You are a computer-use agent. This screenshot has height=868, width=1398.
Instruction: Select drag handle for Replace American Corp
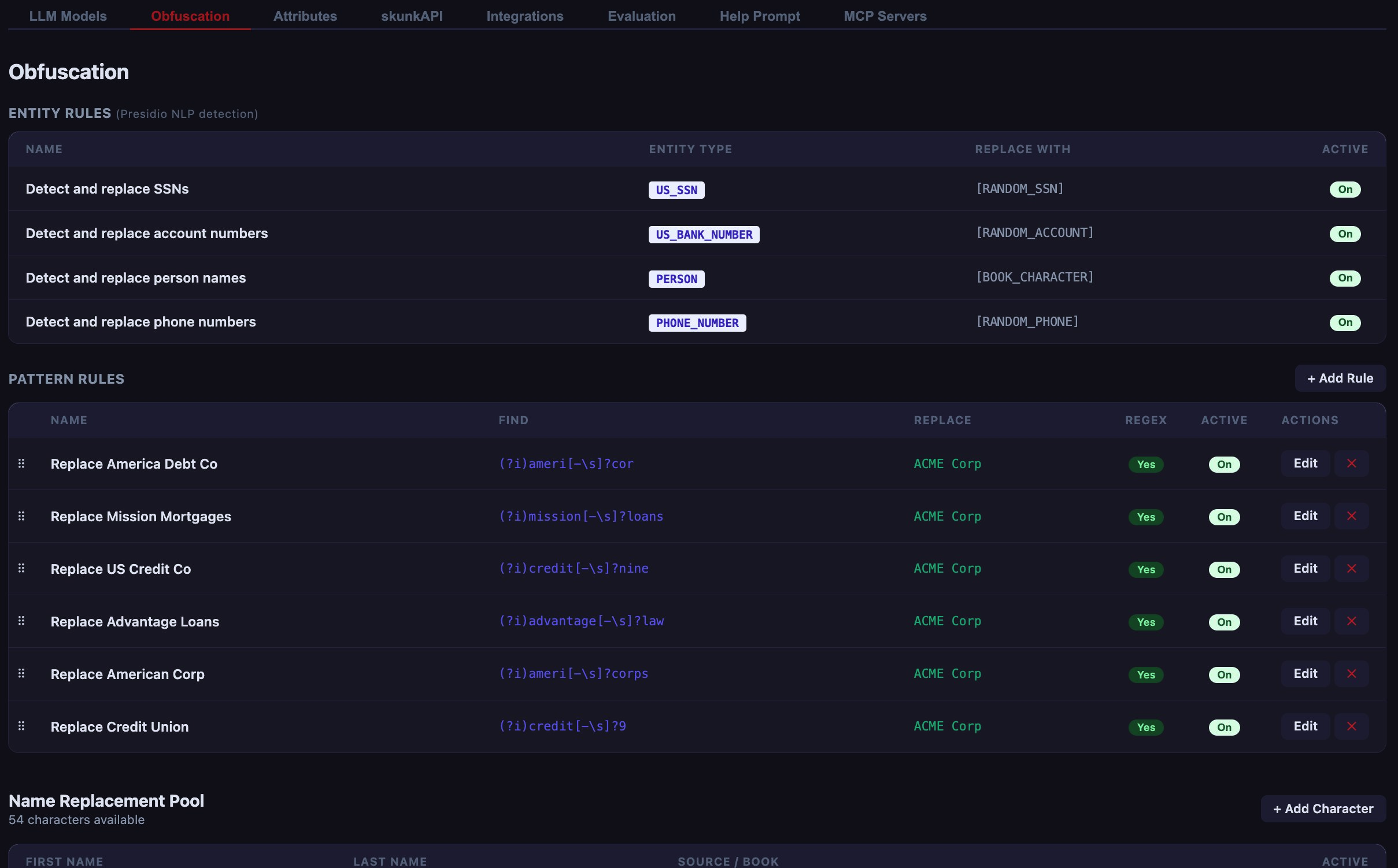point(21,674)
